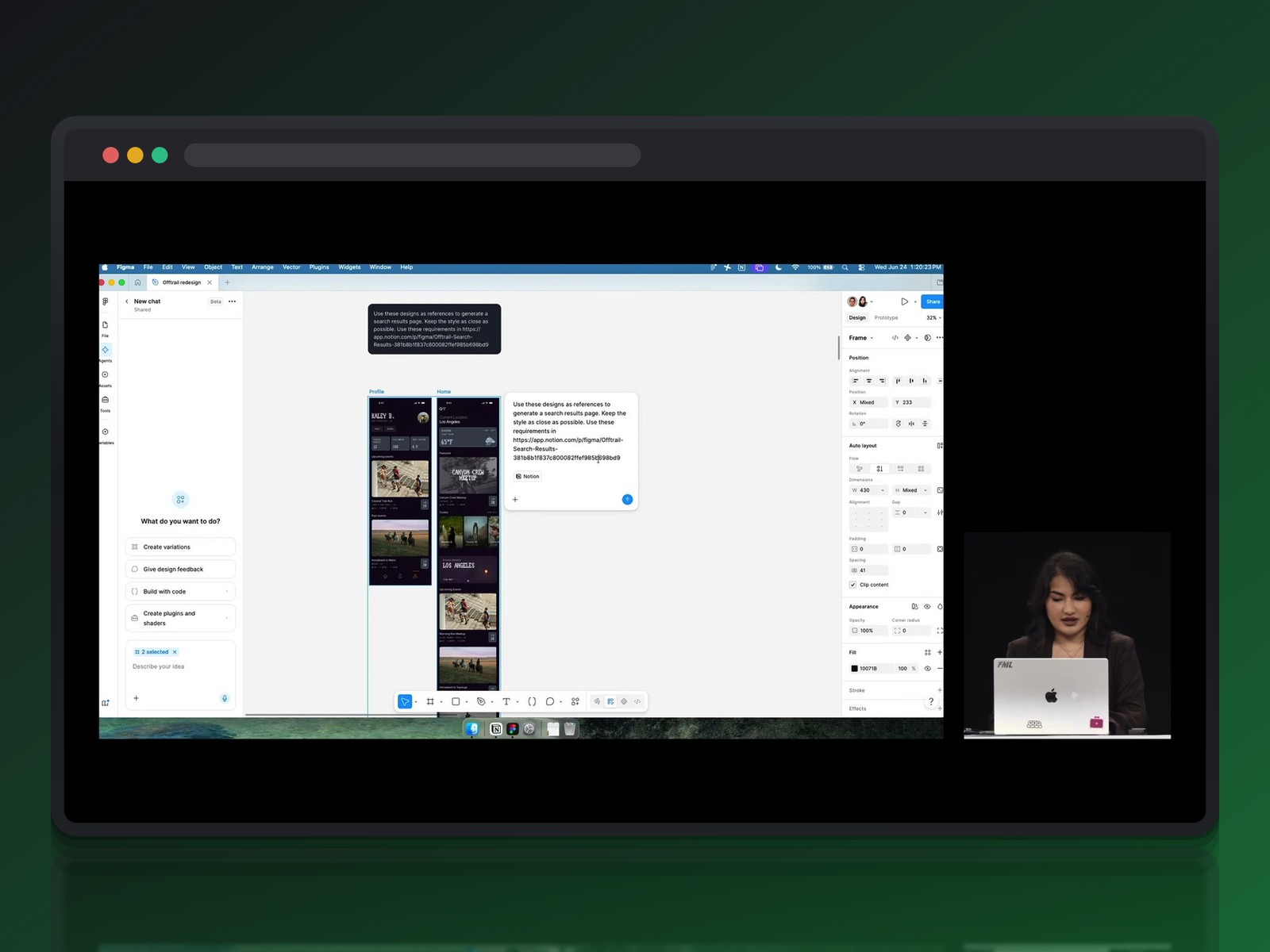Image resolution: width=1270 pixels, height=952 pixels.
Task: Go back from New chat
Action: pyautogui.click(x=127, y=301)
